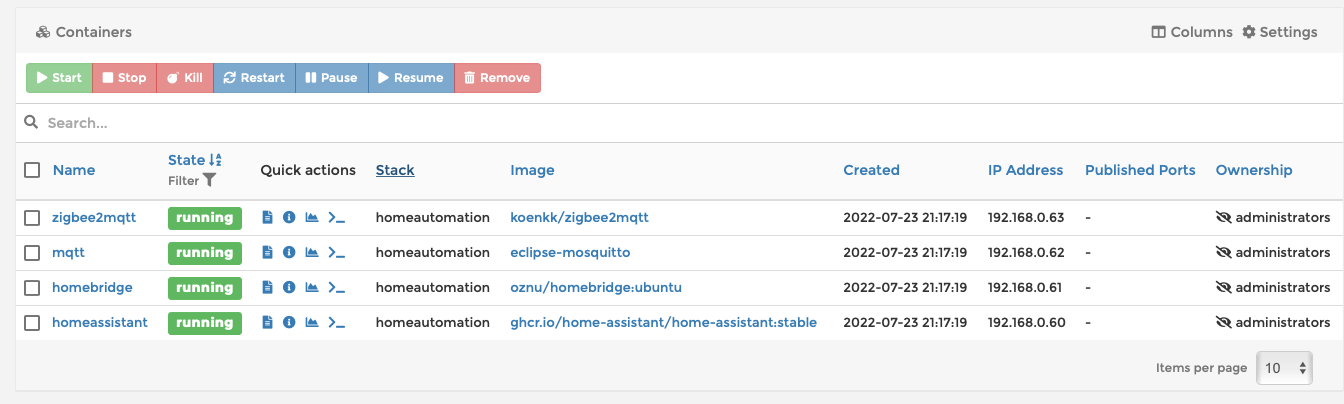Open stats chart icon for homeassistant
Viewport: 1344px width, 404px height.
click(x=312, y=322)
